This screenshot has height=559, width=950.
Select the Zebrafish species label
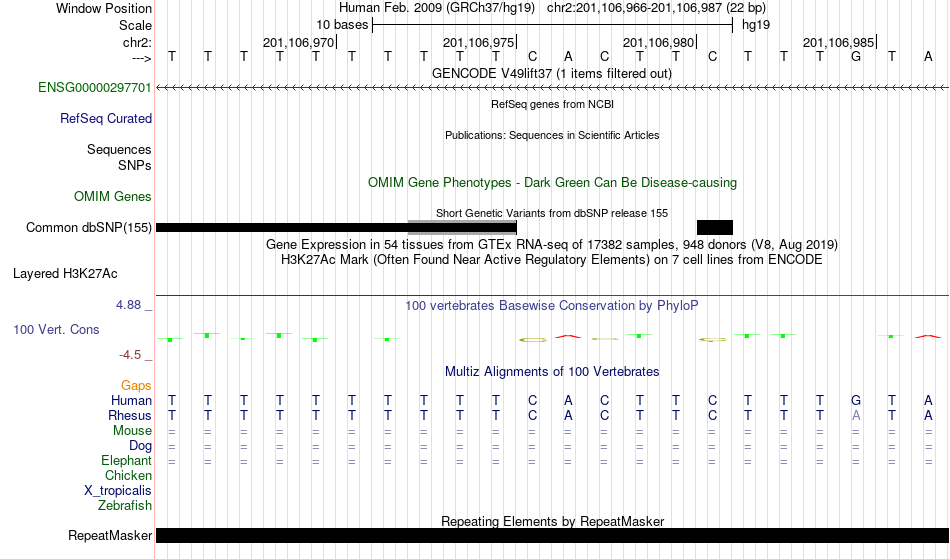[125, 506]
